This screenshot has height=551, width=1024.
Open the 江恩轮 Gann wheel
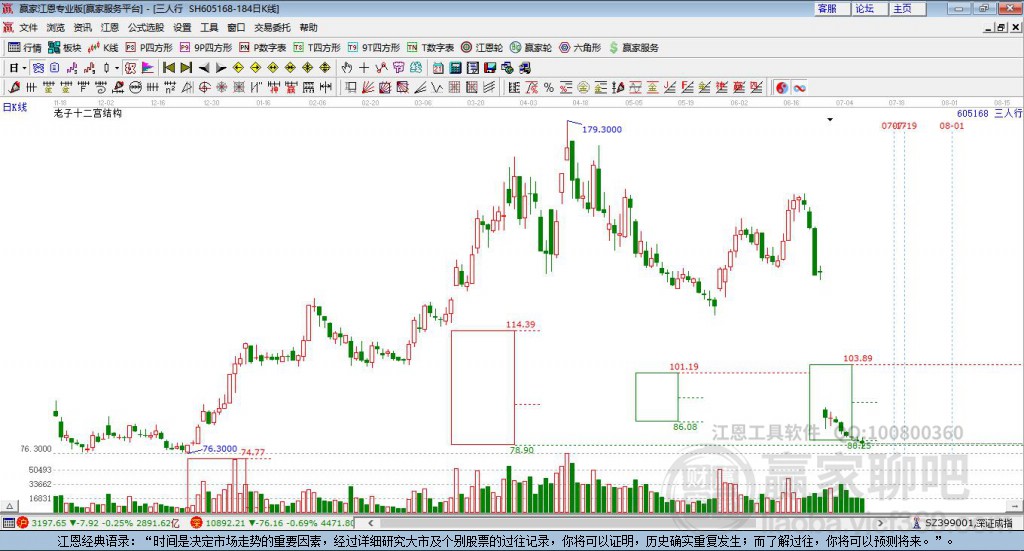click(482, 48)
